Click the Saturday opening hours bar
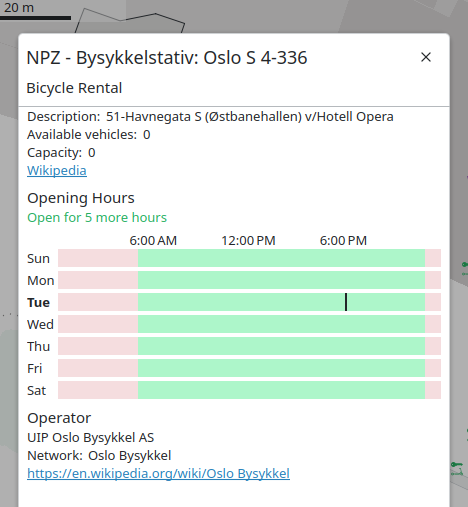 click(249, 390)
